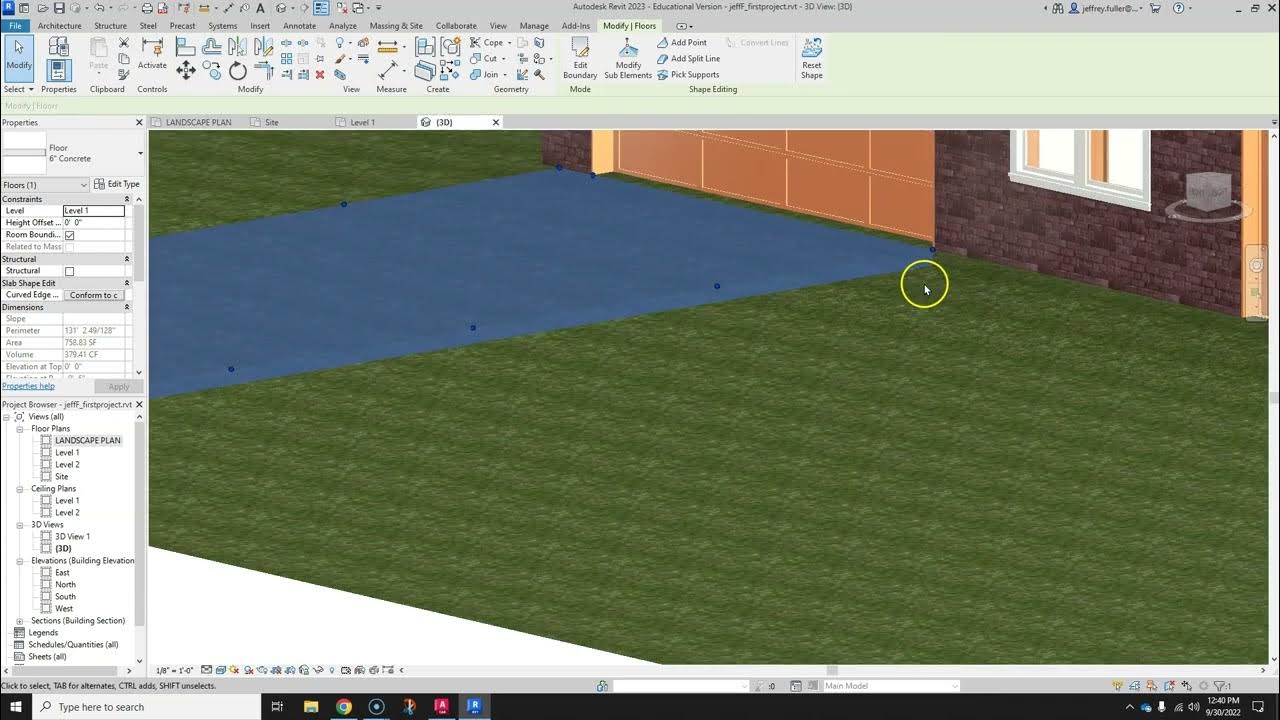Click the Windows Start button
Image resolution: width=1280 pixels, height=720 pixels.
16,707
